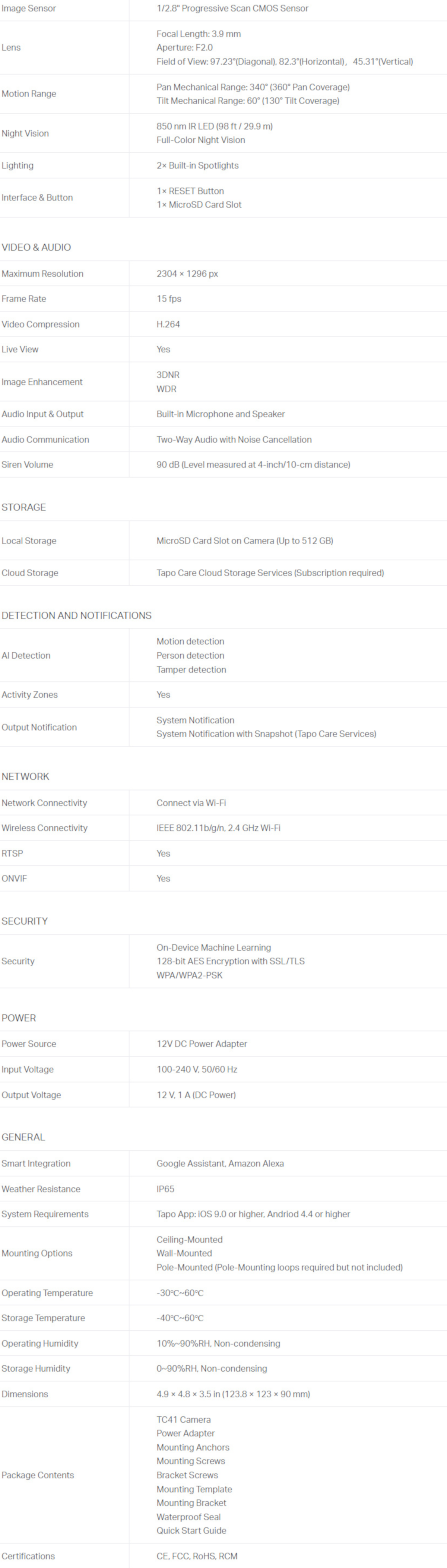447x1568 pixels.
Task: Select the IEEE 802.11b/g/n Wi-Fi value
Action: coord(219,828)
